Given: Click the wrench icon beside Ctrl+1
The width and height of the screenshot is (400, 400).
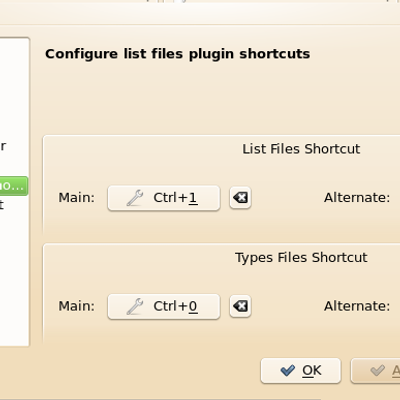Looking at the screenshot, I should 135,198.
